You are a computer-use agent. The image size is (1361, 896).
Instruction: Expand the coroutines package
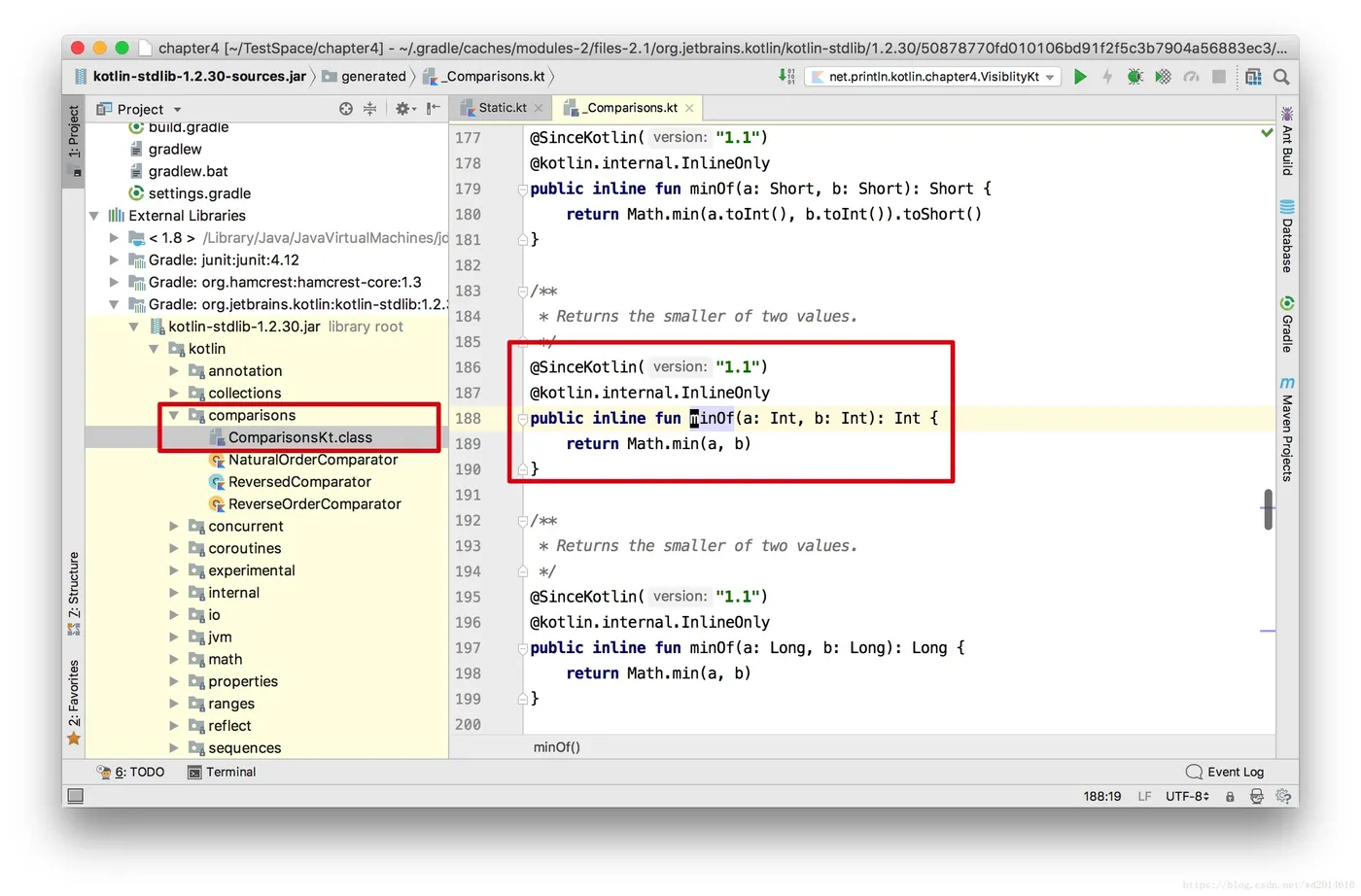(174, 549)
